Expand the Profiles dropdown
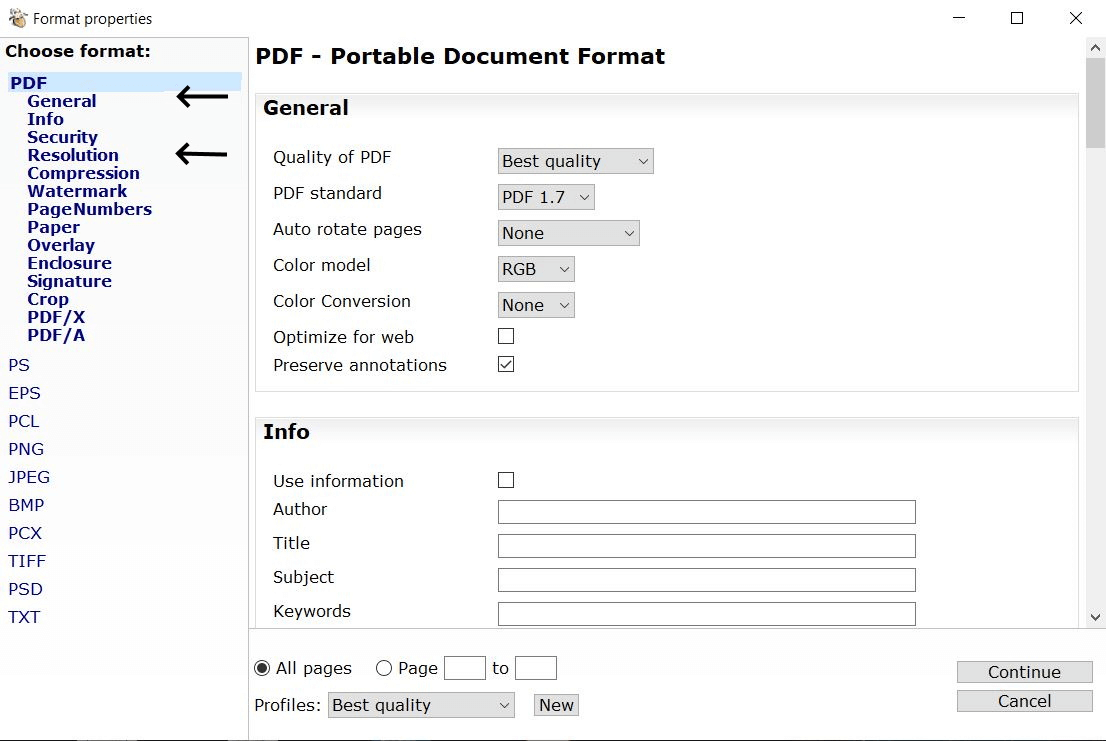Viewport: 1106px width, 741px height. pos(420,705)
